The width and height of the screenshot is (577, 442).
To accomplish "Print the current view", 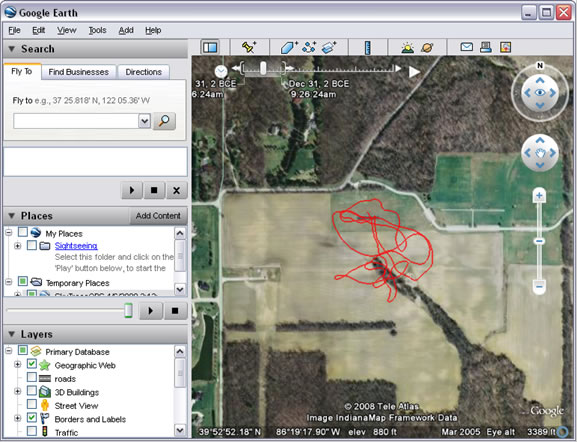I will pyautogui.click(x=486, y=47).
